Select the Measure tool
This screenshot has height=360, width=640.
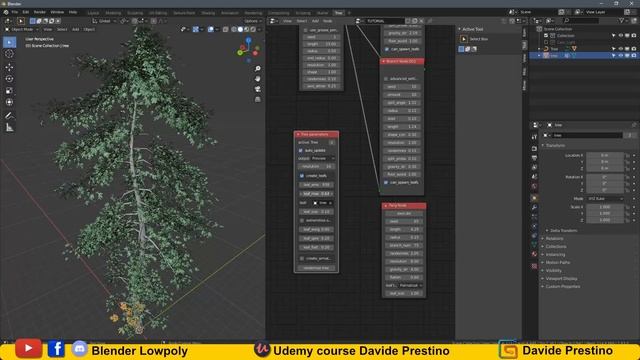click(x=9, y=128)
